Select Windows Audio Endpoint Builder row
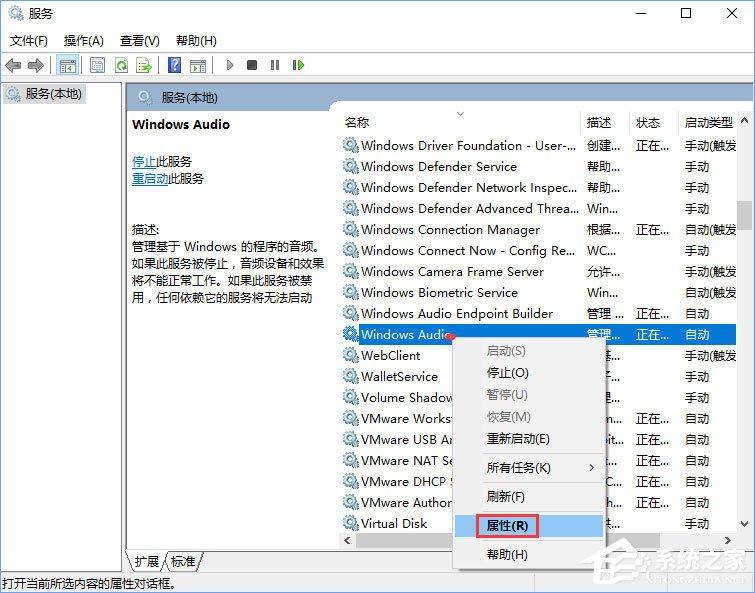This screenshot has width=755, height=593. pyautogui.click(x=538, y=313)
